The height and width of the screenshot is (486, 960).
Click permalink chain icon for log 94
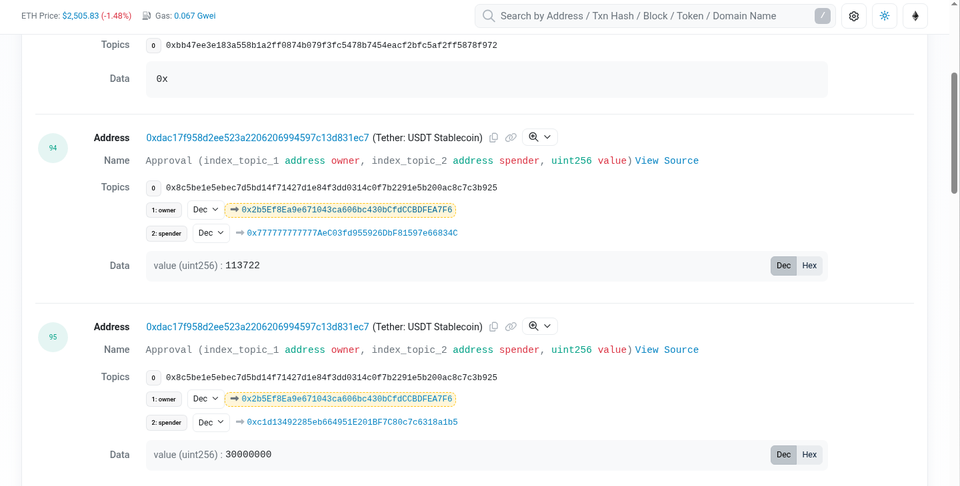pyautogui.click(x=511, y=138)
